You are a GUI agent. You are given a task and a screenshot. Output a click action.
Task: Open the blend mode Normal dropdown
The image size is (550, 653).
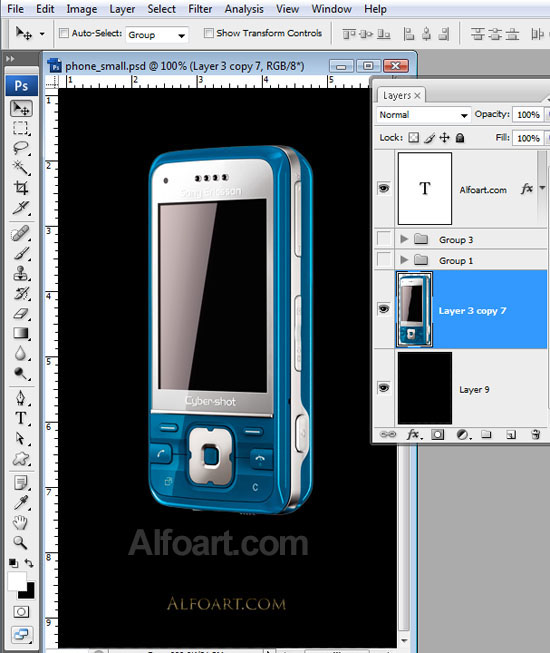[423, 115]
